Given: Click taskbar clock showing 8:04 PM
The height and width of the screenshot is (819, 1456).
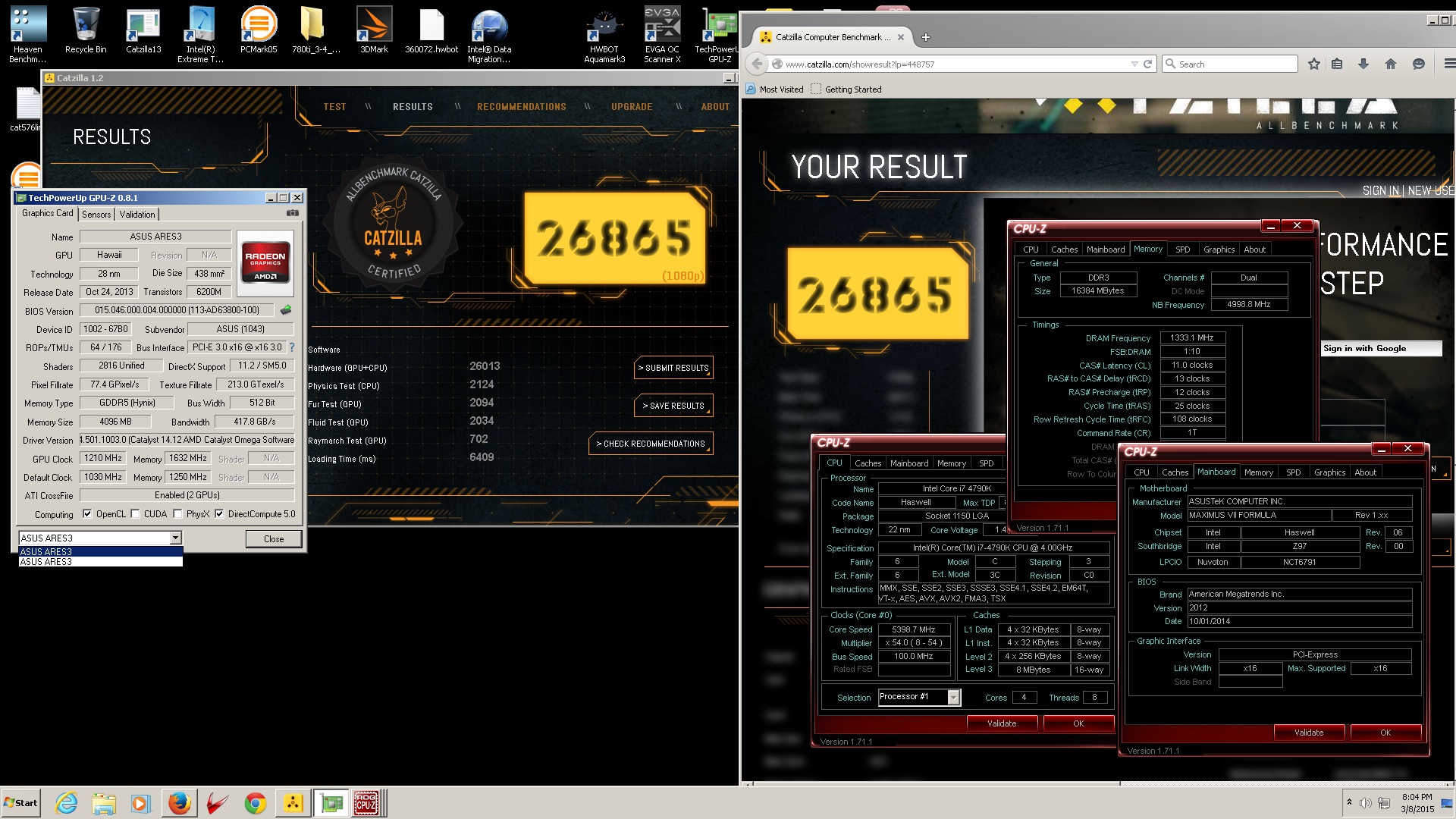Looking at the screenshot, I should (1417, 803).
